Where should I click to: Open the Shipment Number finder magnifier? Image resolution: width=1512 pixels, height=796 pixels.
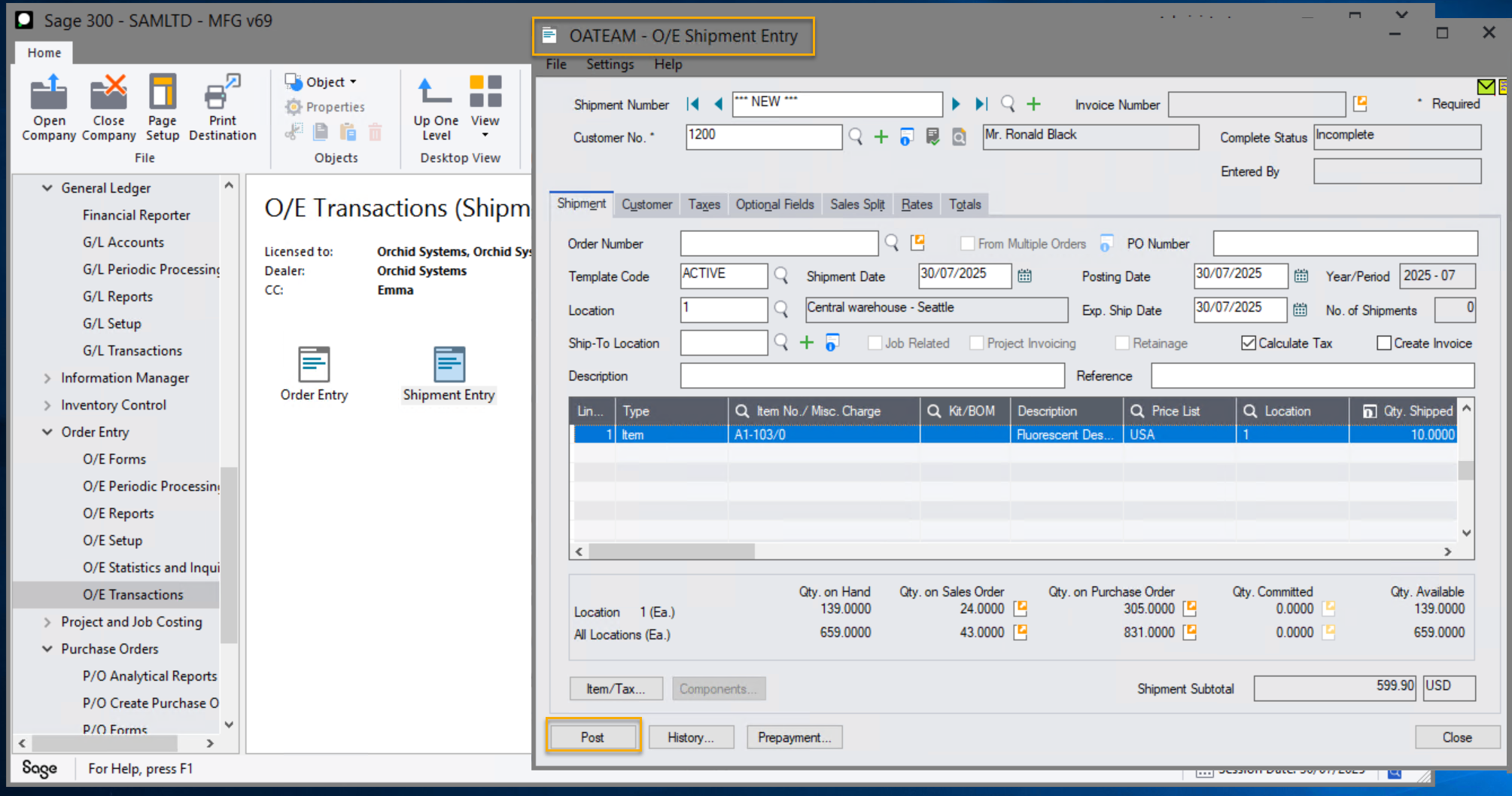click(1008, 104)
